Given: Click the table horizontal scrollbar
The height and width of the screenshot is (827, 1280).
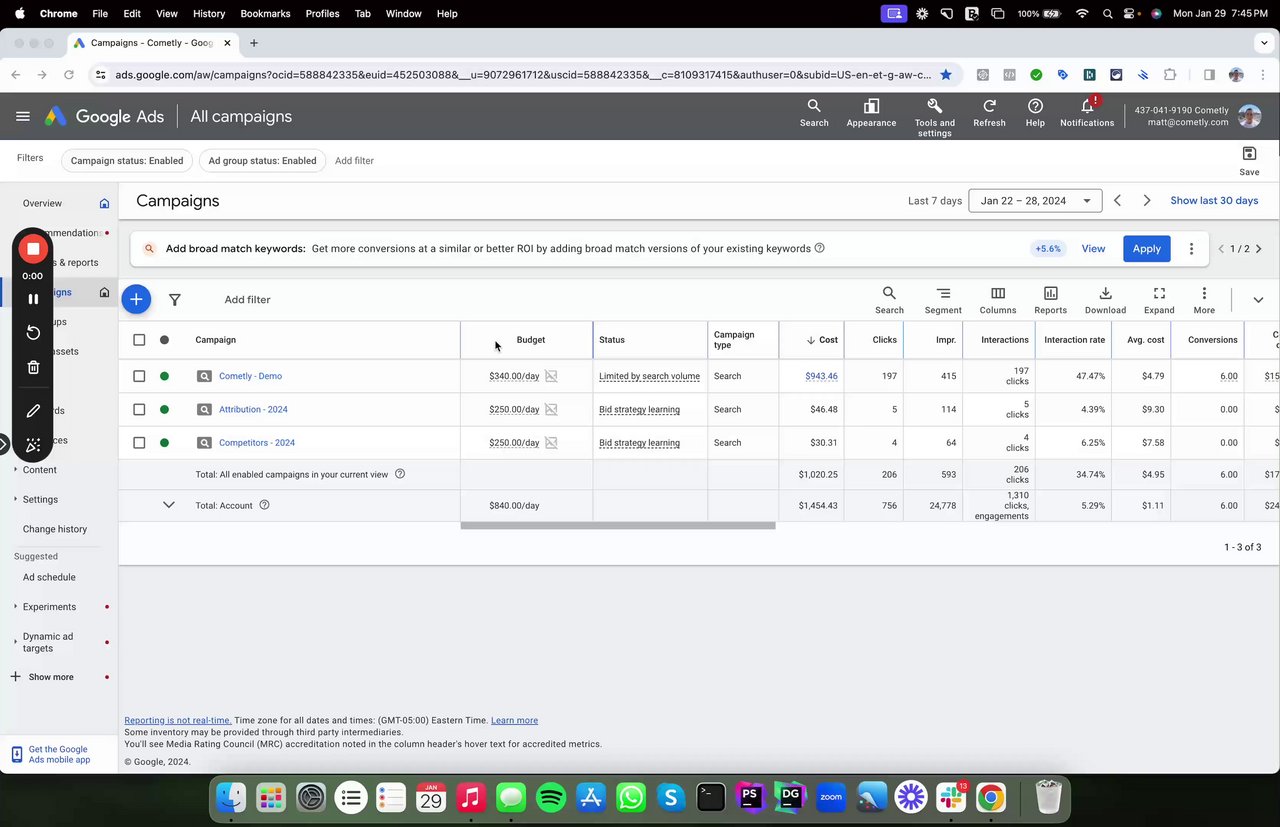Looking at the screenshot, I should pyautogui.click(x=617, y=525).
